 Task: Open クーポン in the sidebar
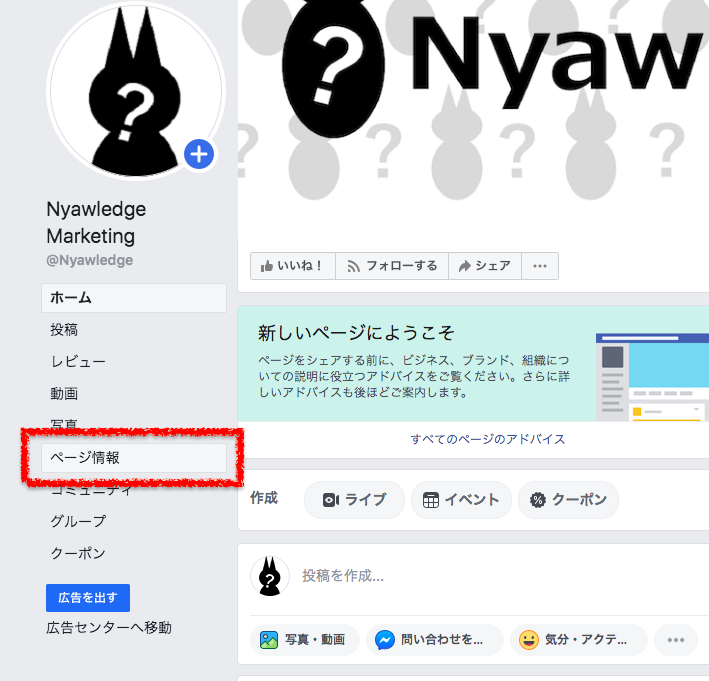pyautogui.click(x=78, y=553)
